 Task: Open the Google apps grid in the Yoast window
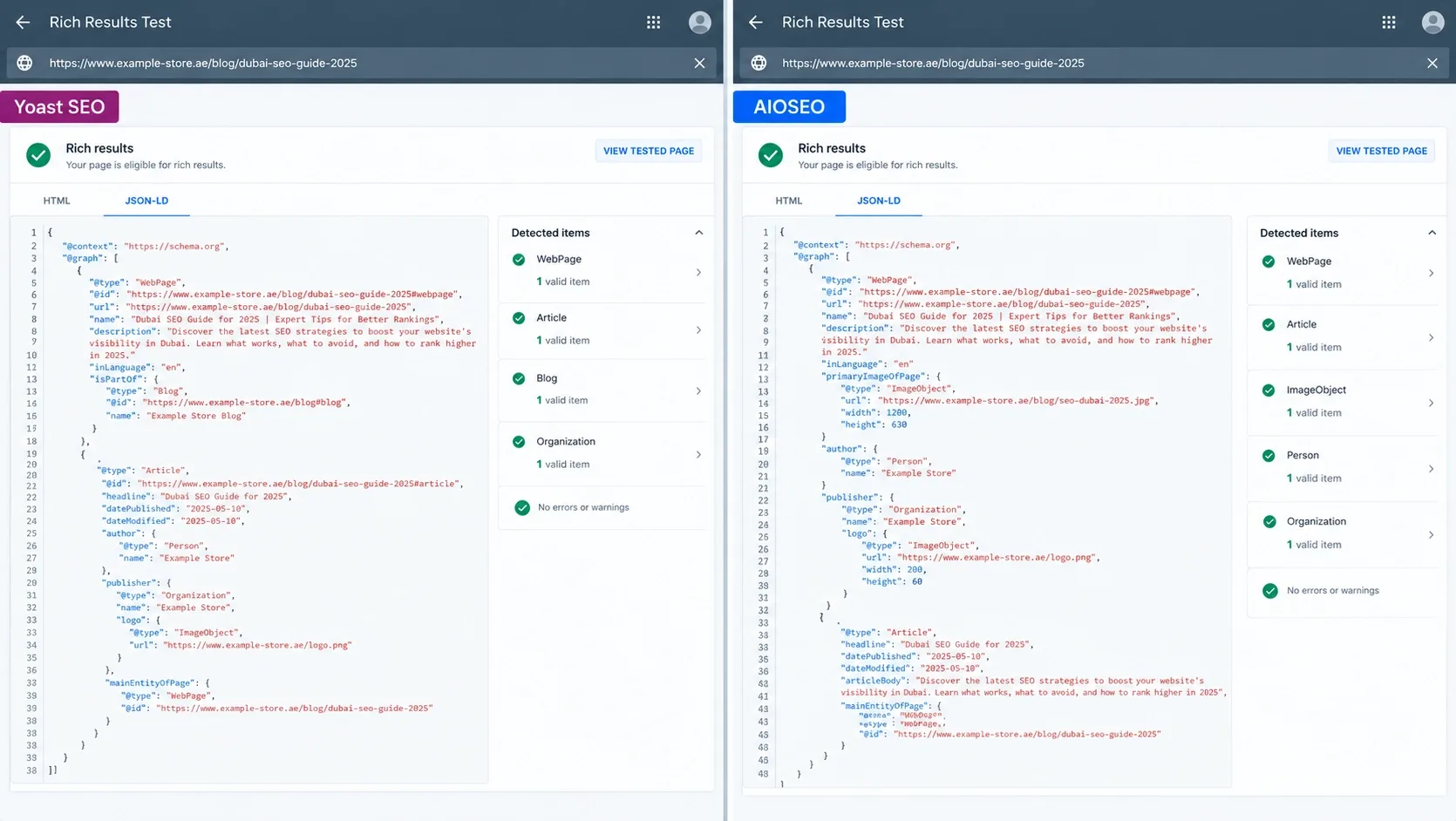tap(653, 23)
